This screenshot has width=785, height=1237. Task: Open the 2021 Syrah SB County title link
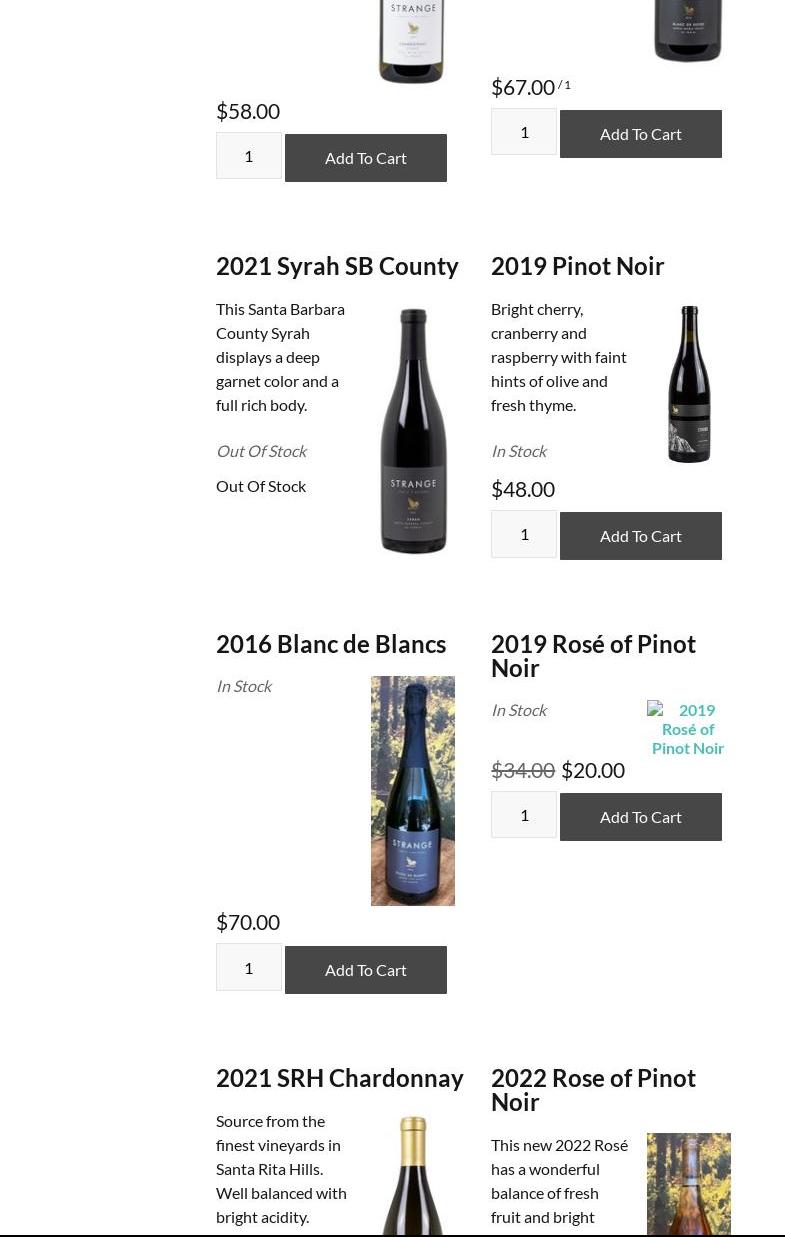pos(337,266)
